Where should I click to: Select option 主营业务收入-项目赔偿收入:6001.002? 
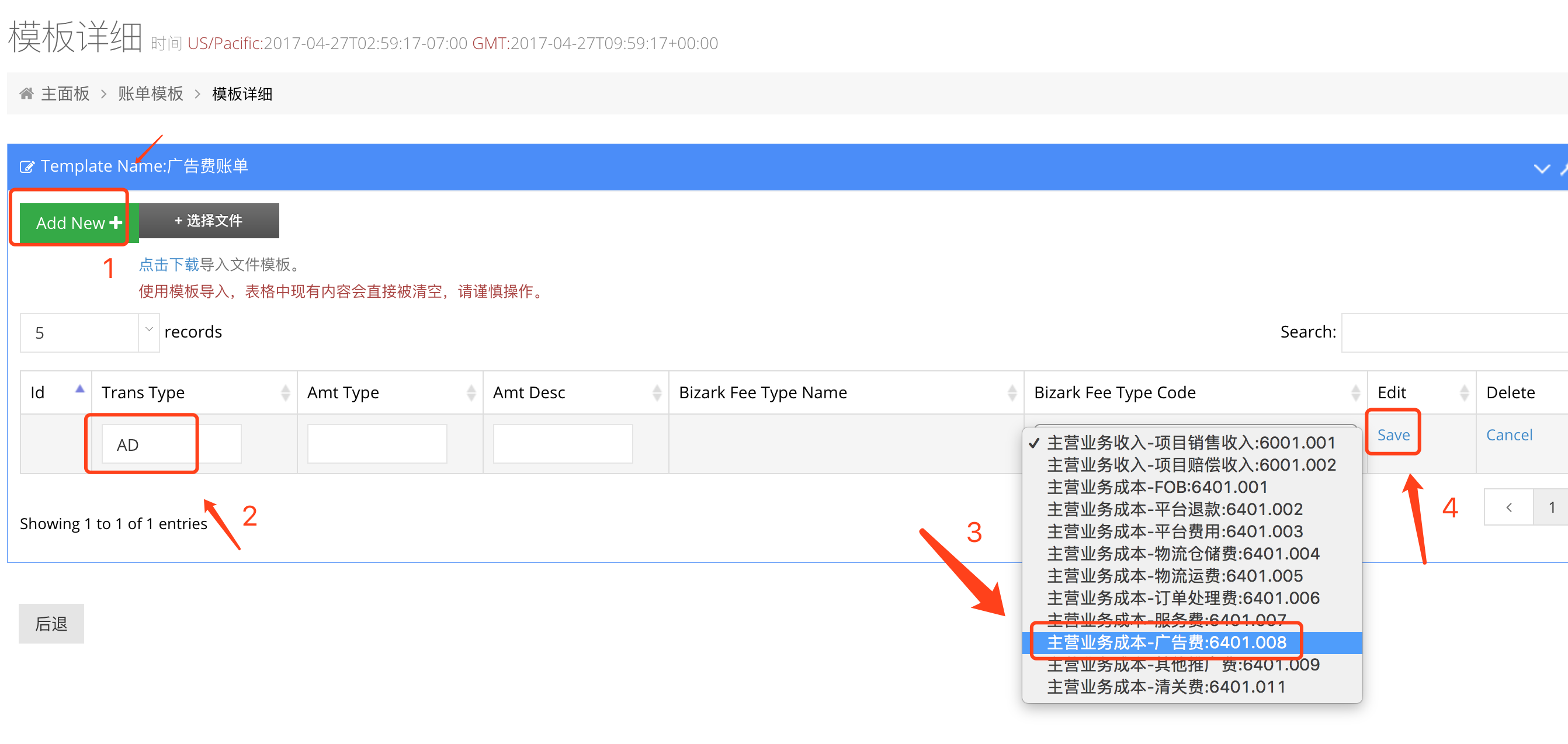1192,465
